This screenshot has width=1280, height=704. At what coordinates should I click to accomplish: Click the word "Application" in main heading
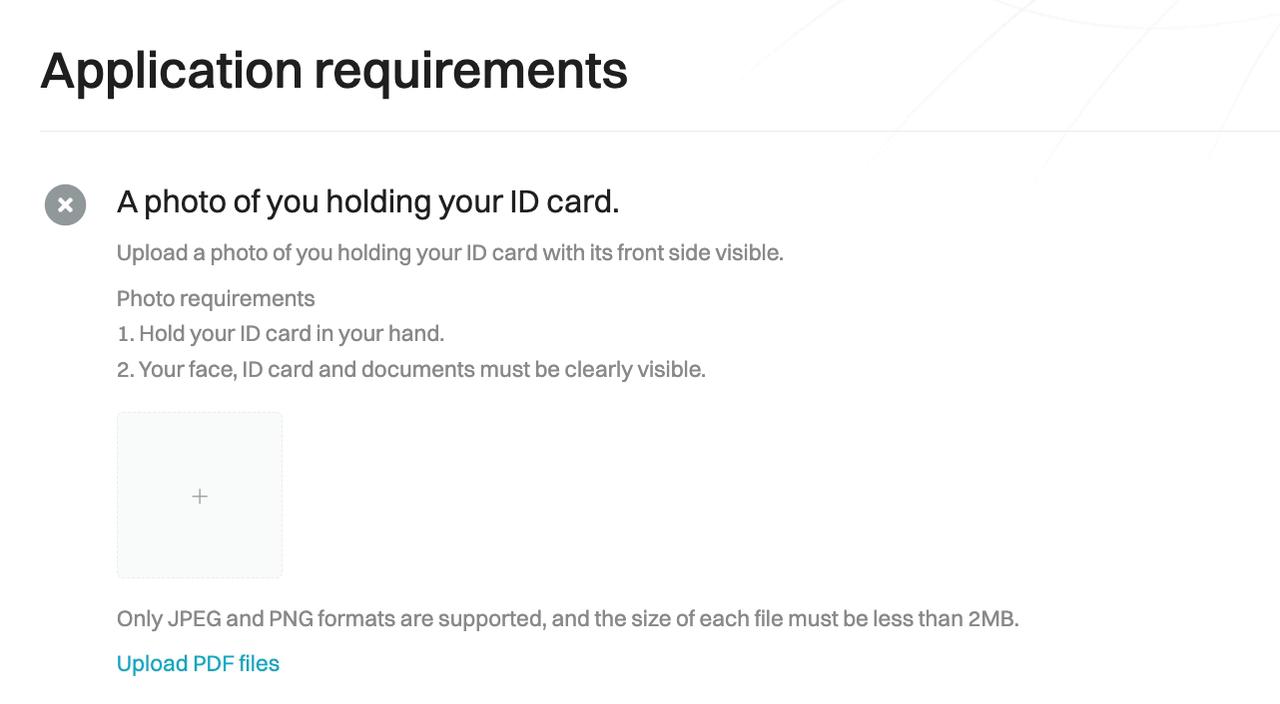click(171, 71)
